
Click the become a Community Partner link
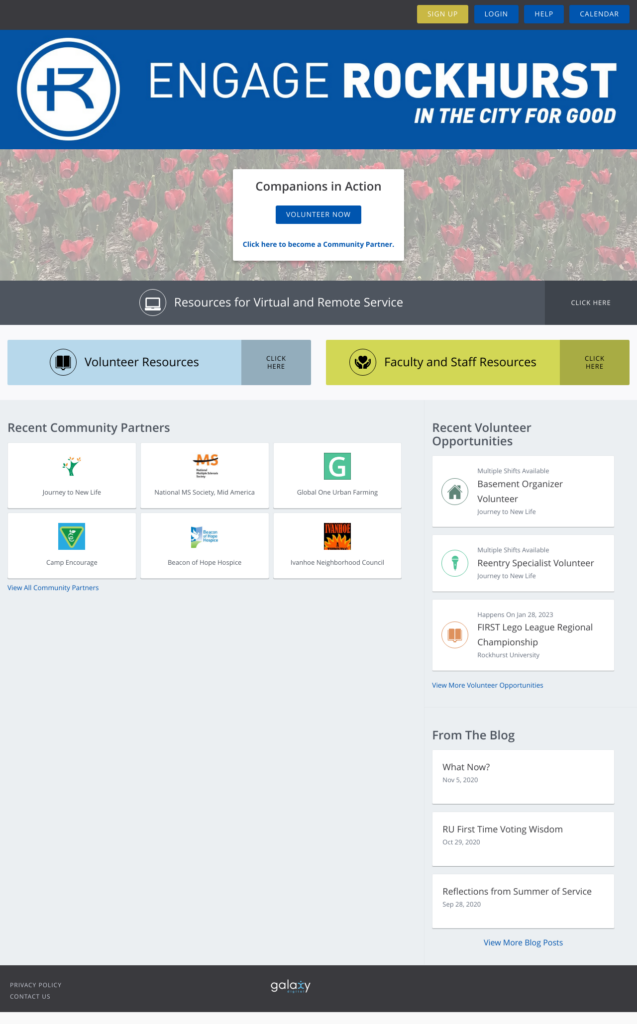(318, 244)
